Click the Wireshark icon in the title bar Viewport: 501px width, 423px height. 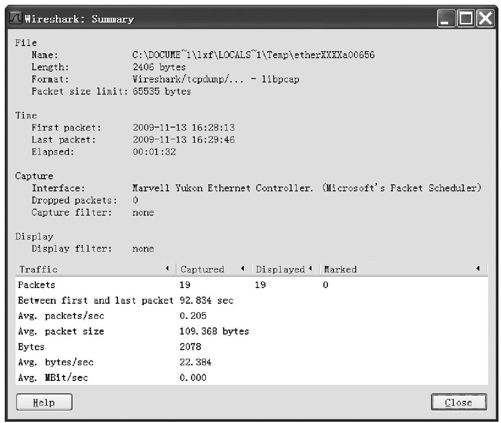click(x=15, y=18)
